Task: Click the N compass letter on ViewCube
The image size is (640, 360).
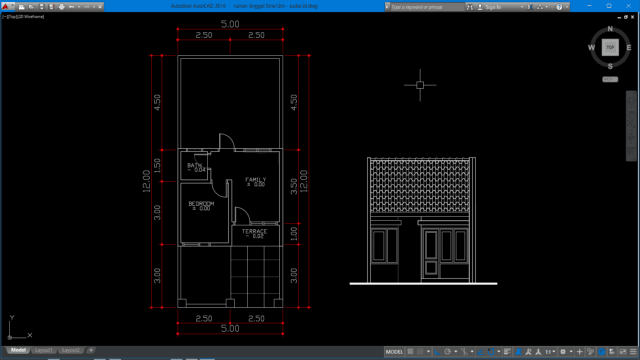Action: click(x=610, y=29)
